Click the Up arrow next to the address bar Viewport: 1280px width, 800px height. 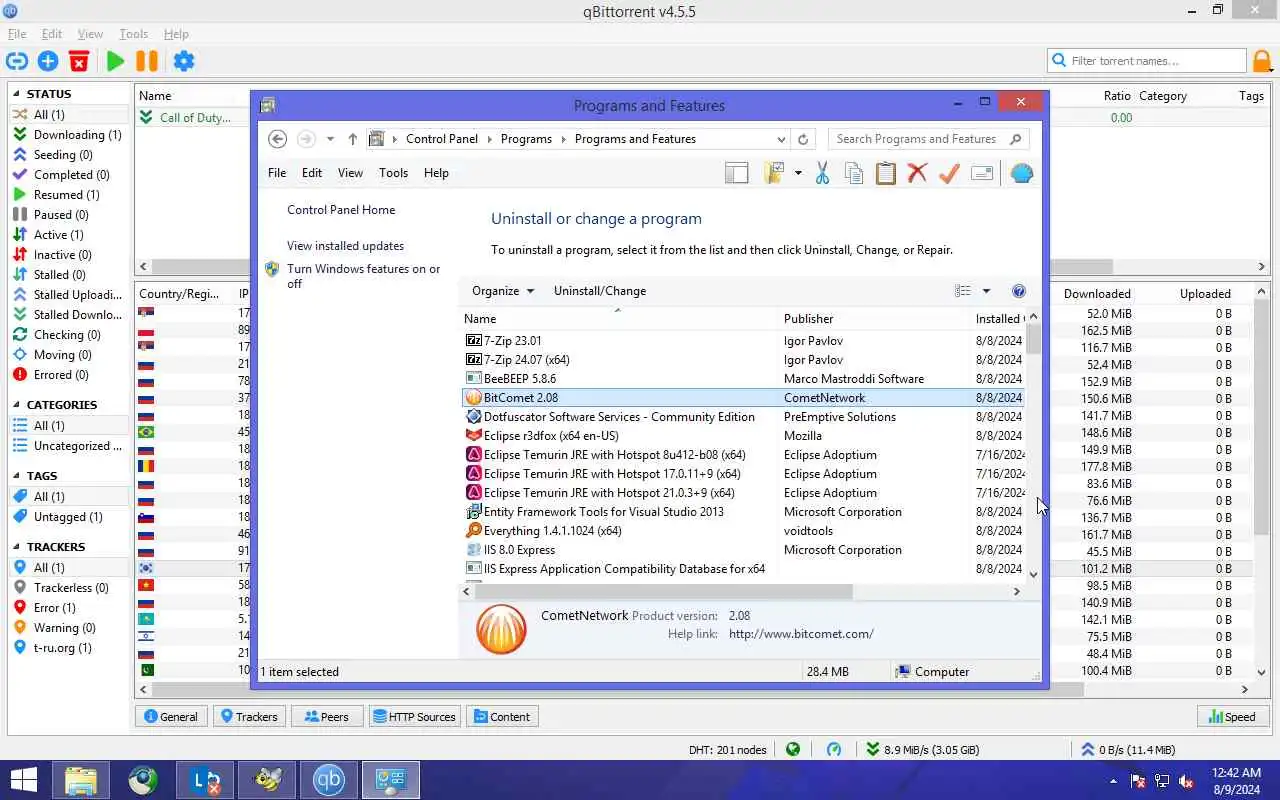(352, 139)
